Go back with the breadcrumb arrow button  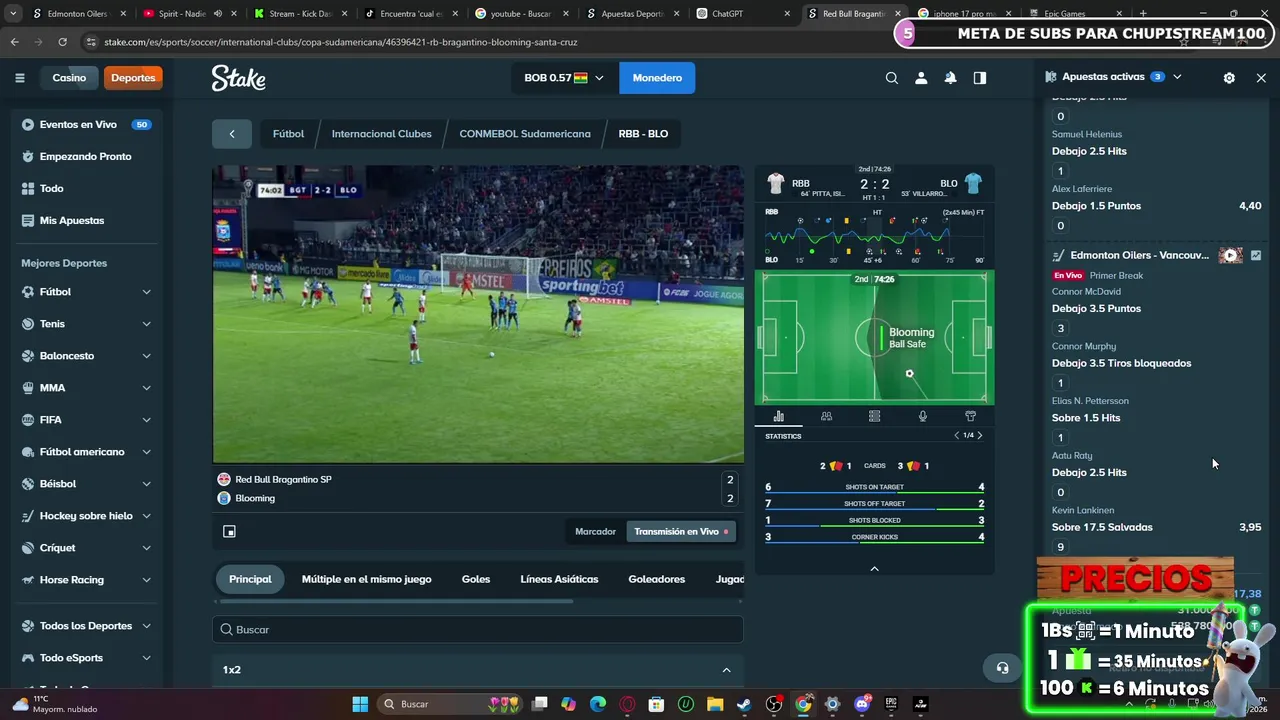click(232, 134)
